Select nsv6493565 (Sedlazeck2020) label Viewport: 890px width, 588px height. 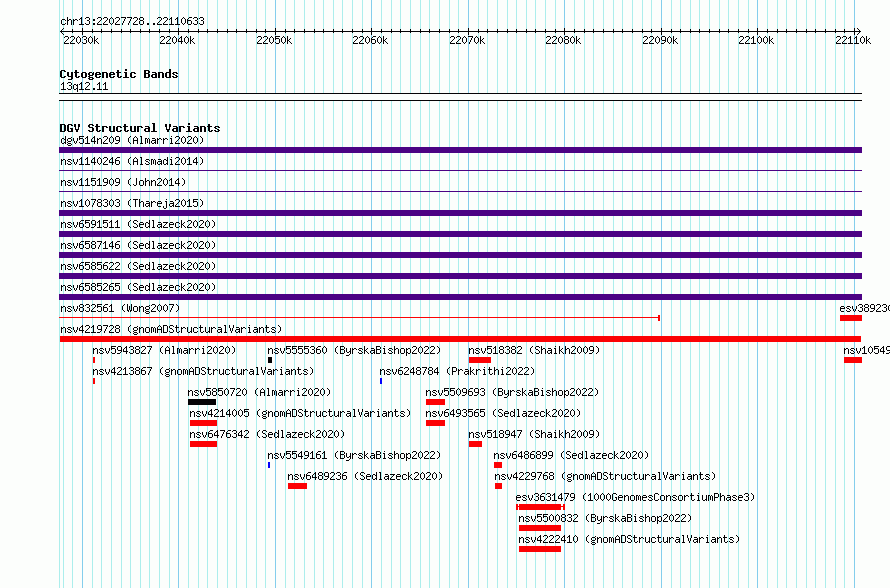coord(503,413)
